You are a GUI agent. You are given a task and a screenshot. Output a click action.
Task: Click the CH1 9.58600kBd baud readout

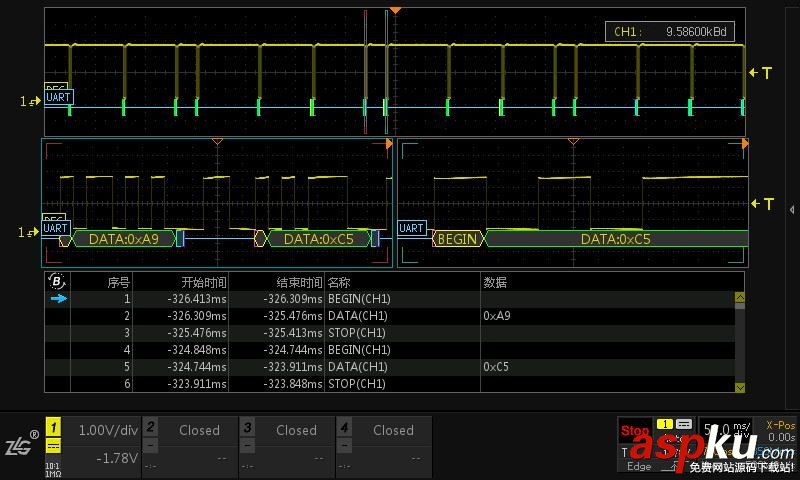pyautogui.click(x=669, y=32)
